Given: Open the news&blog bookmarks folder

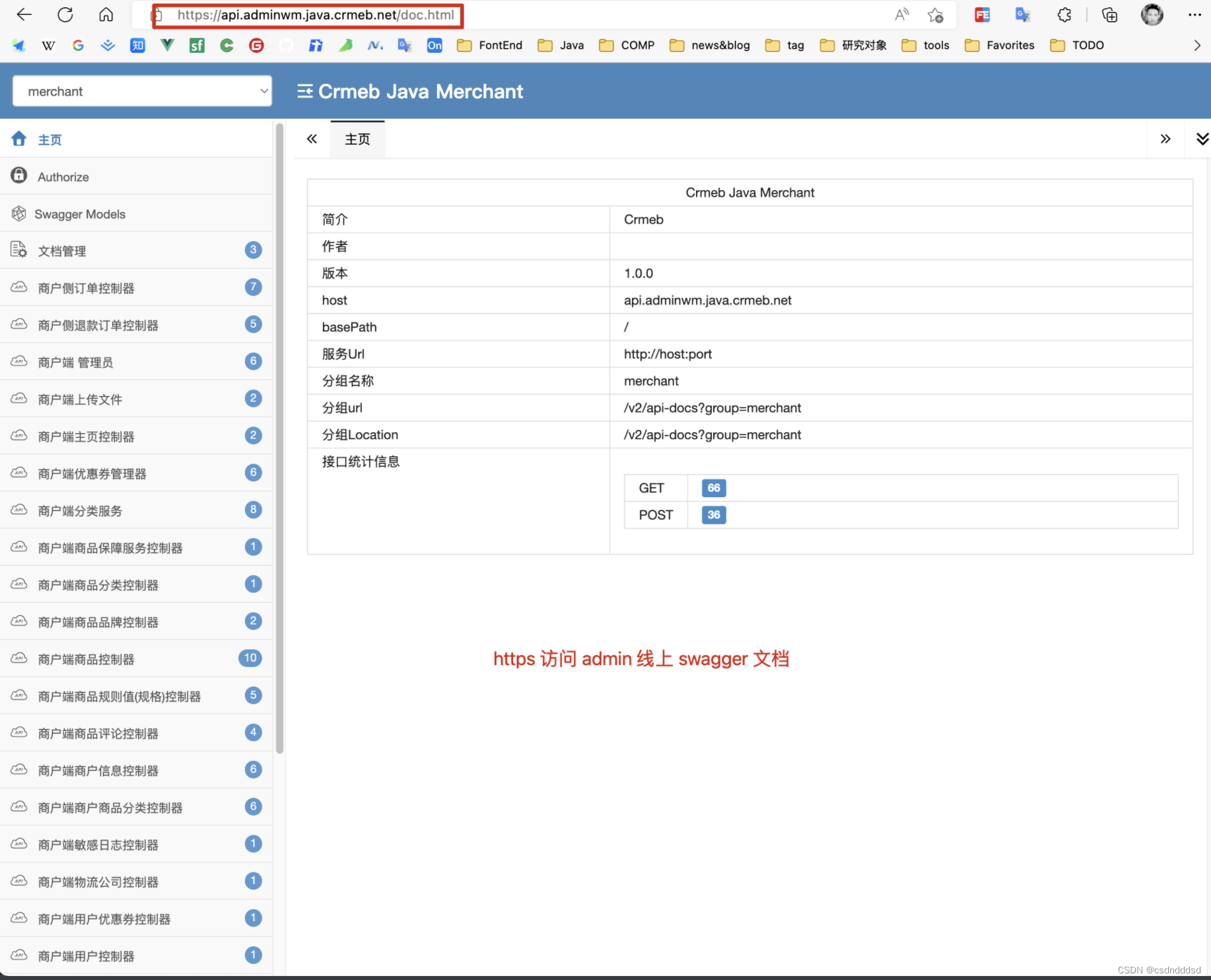Looking at the screenshot, I should (x=710, y=45).
